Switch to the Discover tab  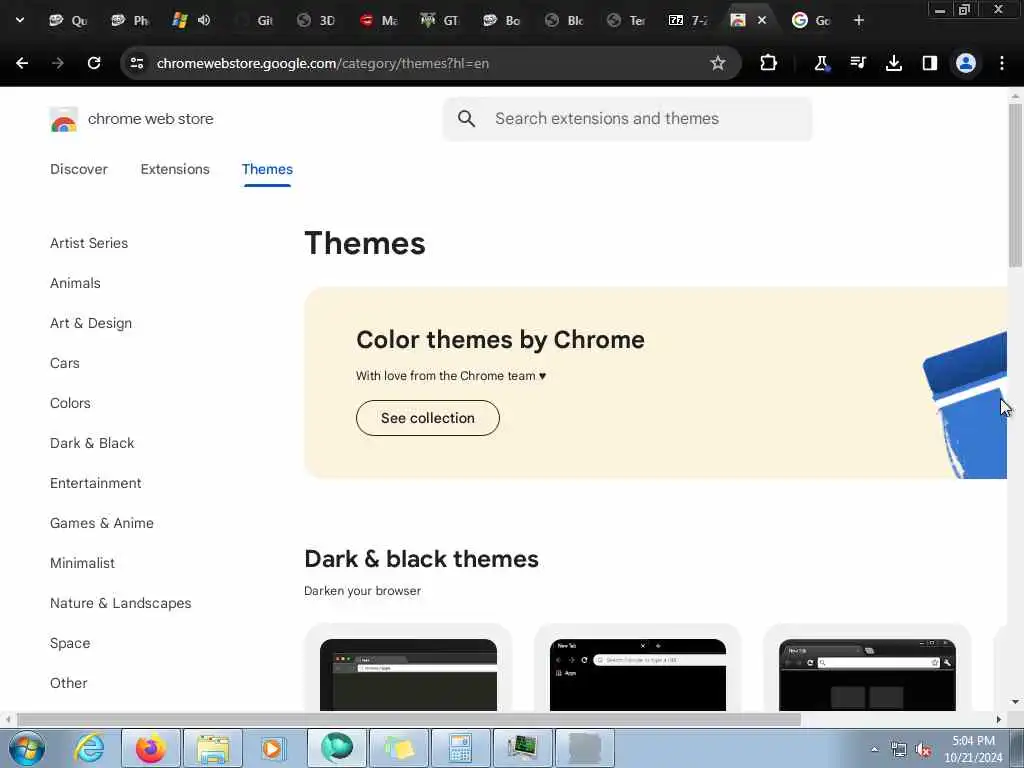tap(79, 169)
